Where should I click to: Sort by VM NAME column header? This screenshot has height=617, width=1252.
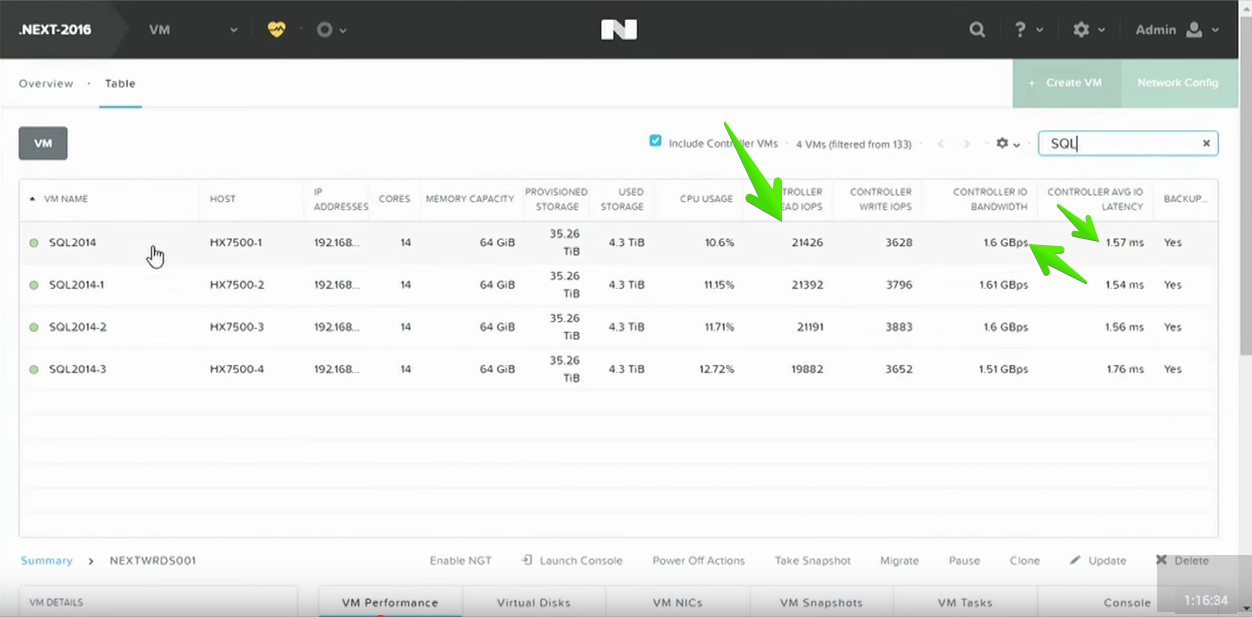point(66,199)
